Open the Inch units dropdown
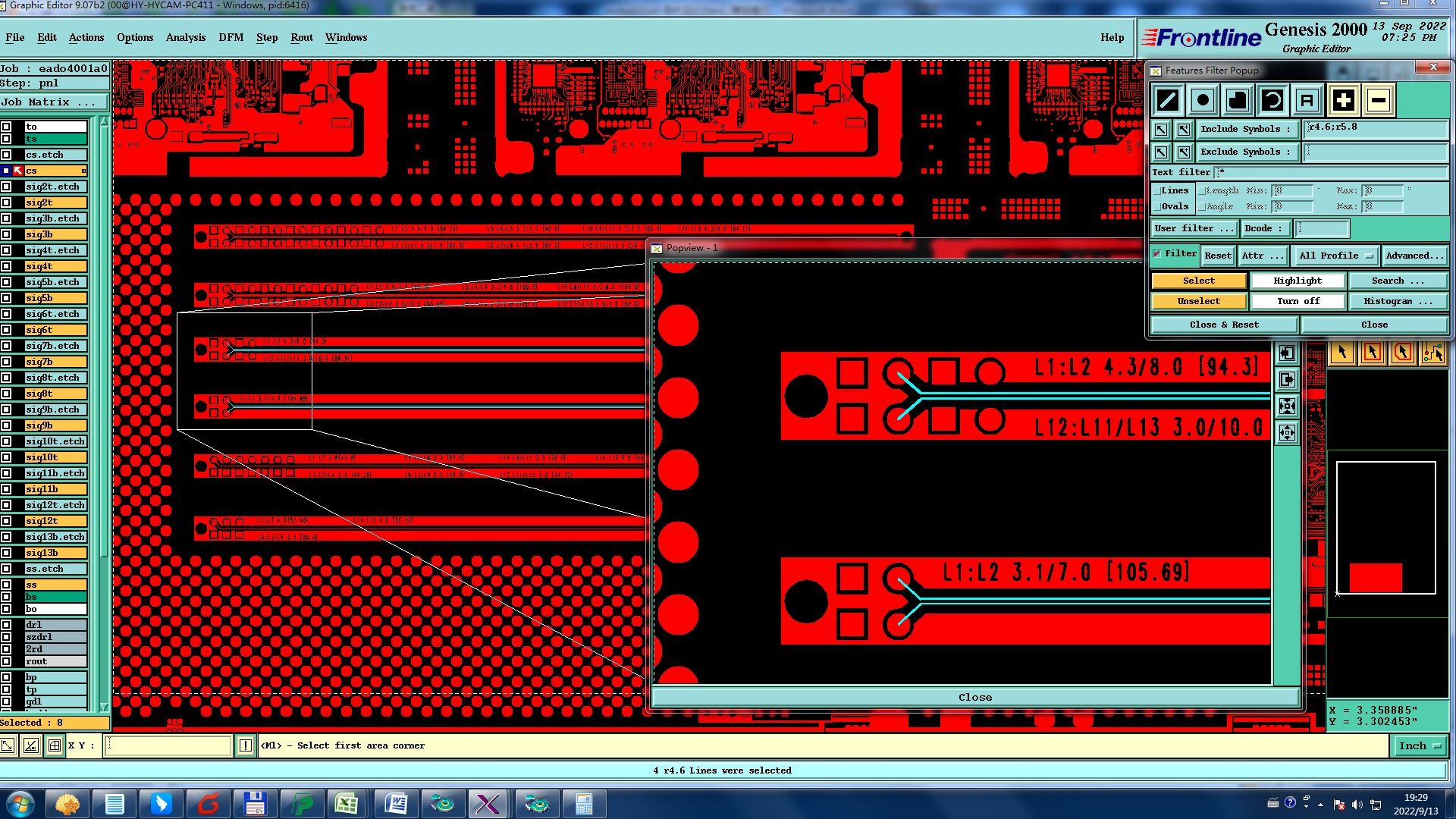 click(1419, 746)
